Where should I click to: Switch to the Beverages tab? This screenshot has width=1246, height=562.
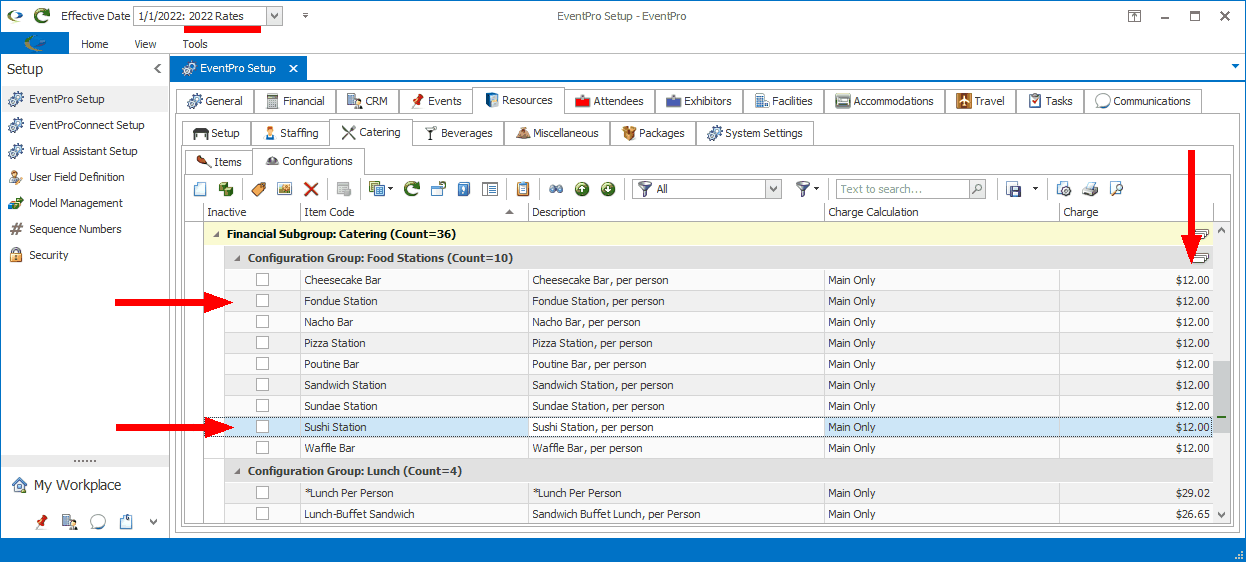point(458,133)
